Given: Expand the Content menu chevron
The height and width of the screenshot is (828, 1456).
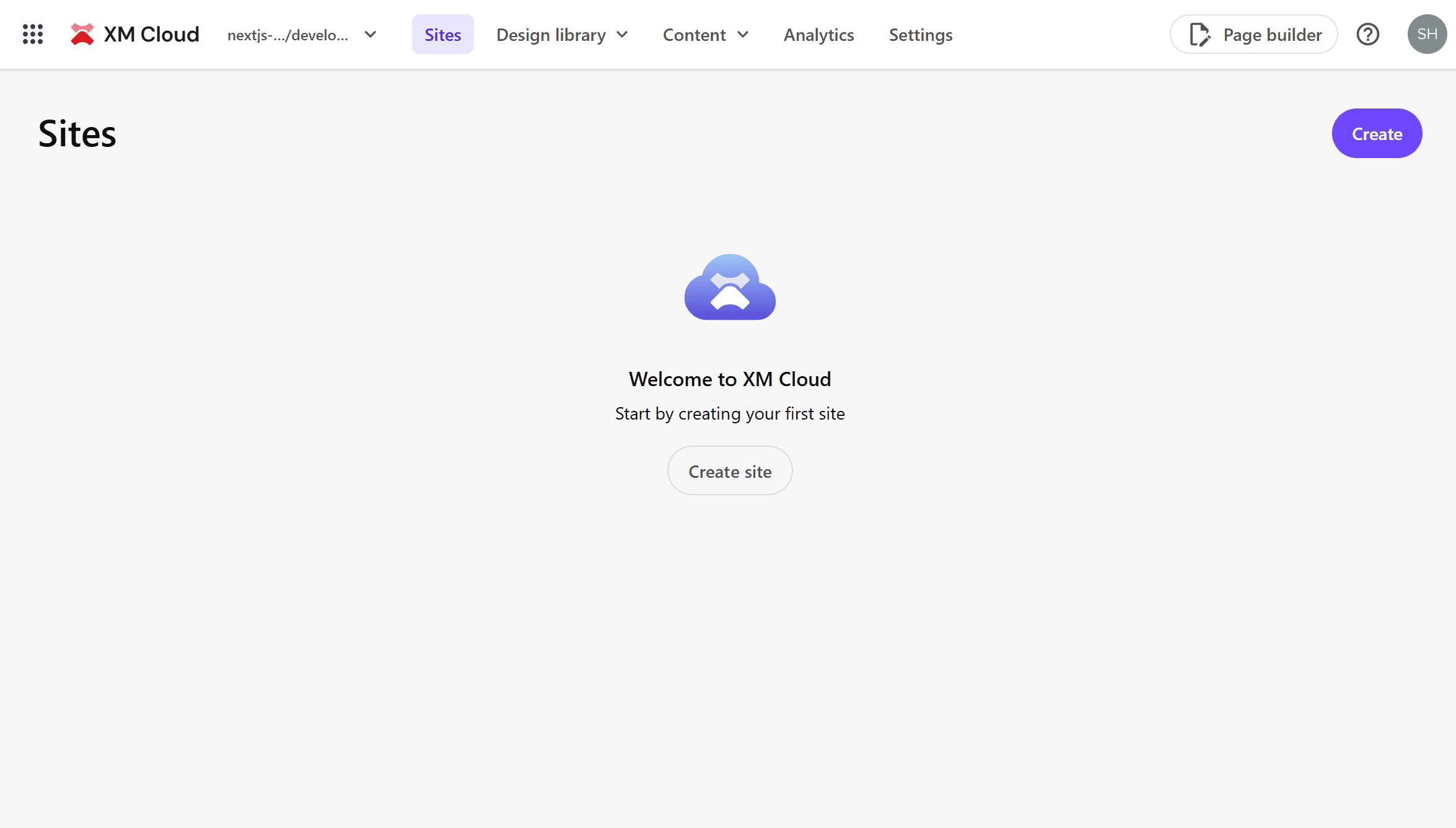Looking at the screenshot, I should point(743,35).
